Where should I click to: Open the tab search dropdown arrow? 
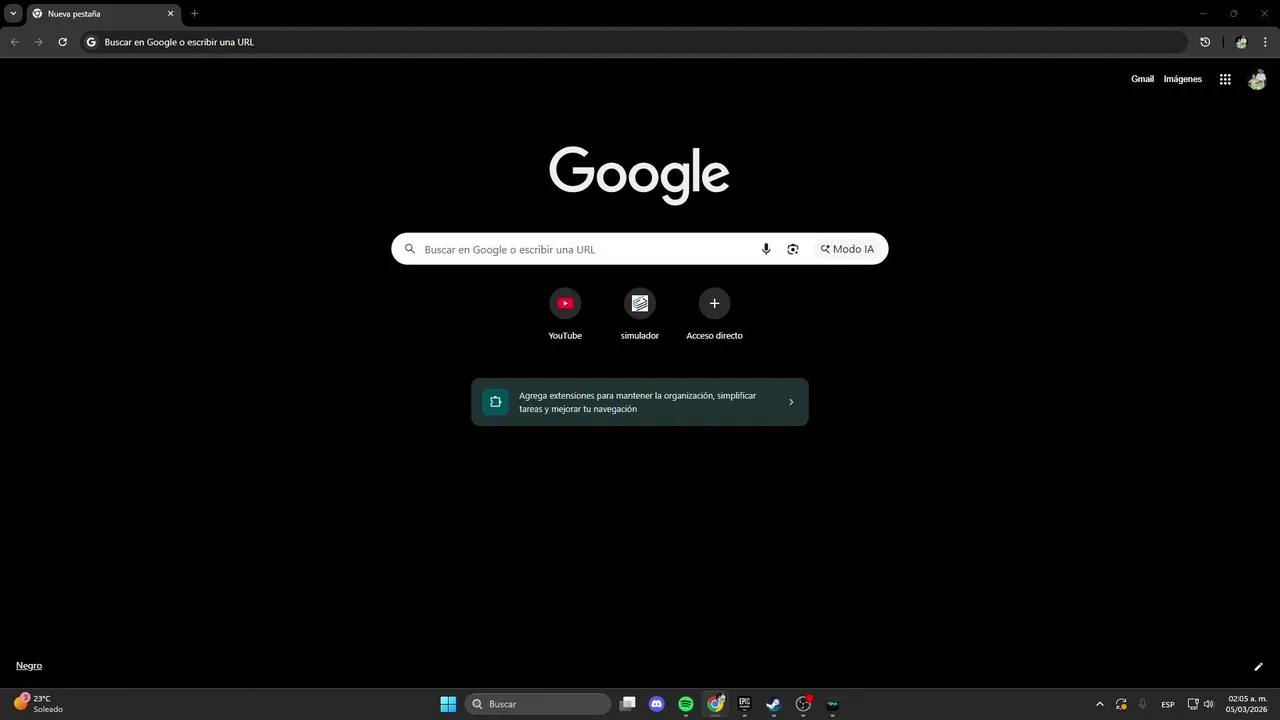(13, 14)
